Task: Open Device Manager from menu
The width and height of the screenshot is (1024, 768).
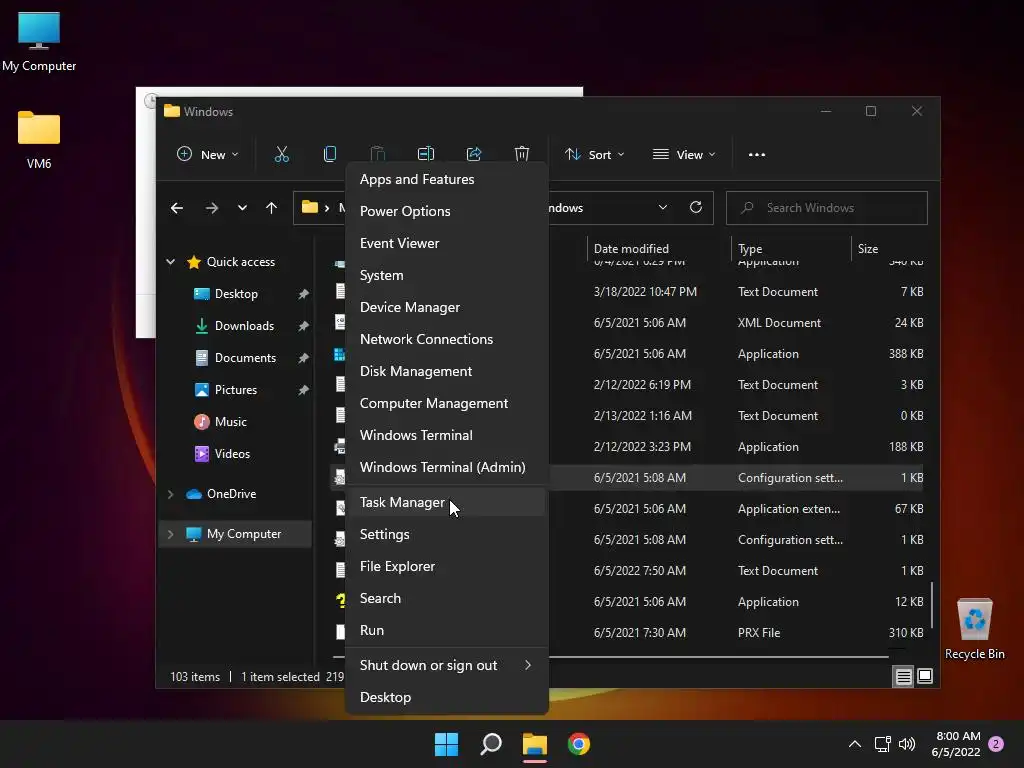Action: pyautogui.click(x=446, y=308)
